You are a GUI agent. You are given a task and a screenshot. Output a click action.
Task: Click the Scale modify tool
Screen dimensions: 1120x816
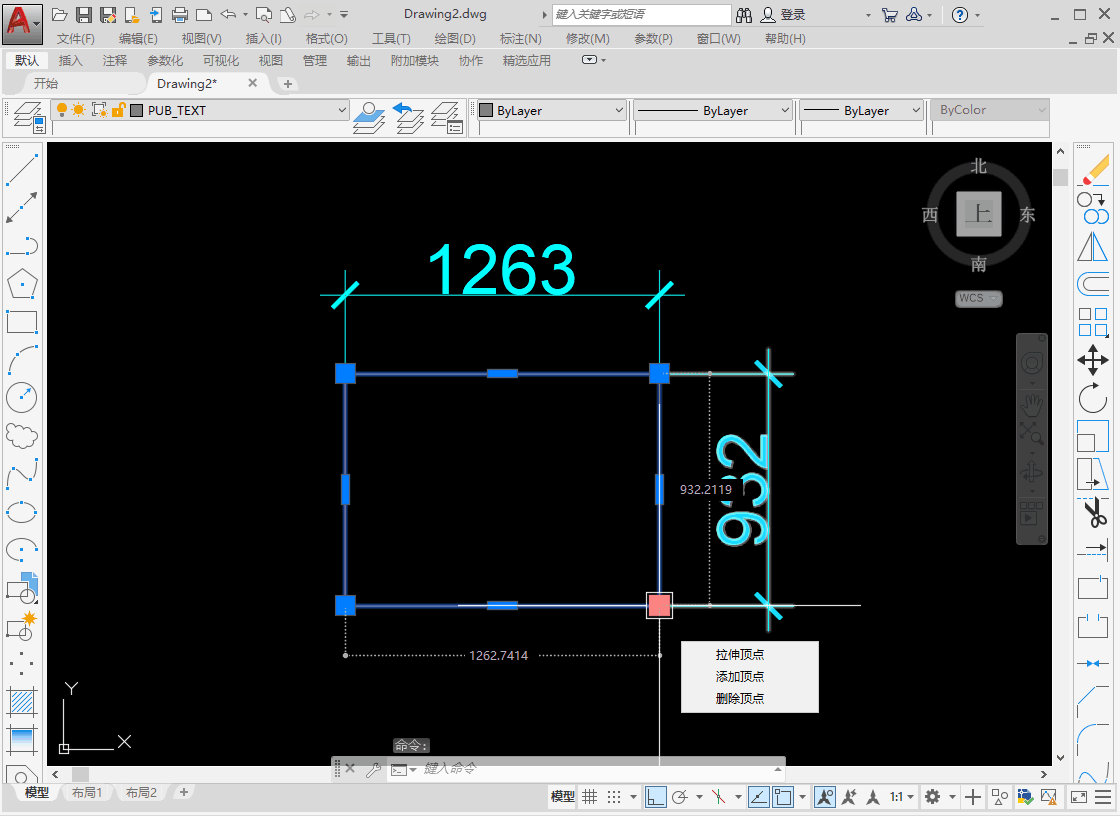[x=1093, y=436]
